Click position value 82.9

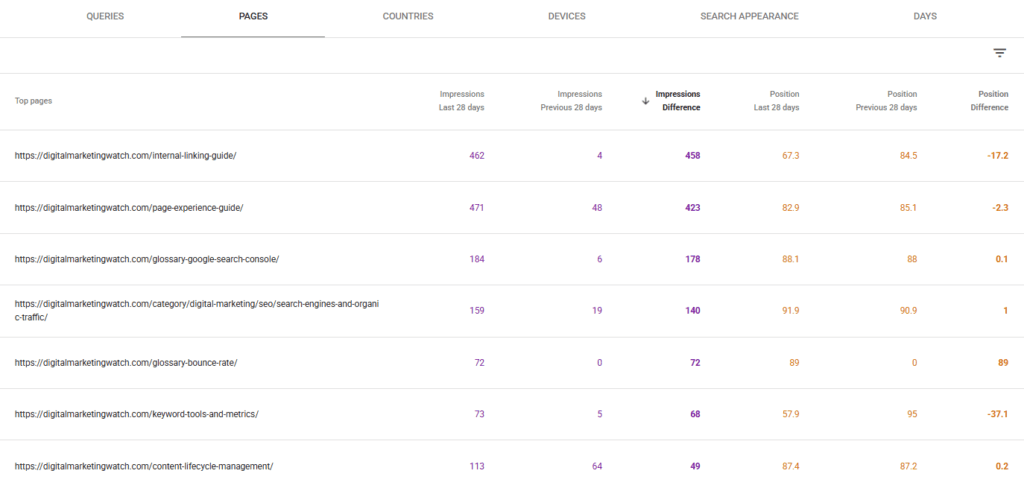tap(791, 208)
